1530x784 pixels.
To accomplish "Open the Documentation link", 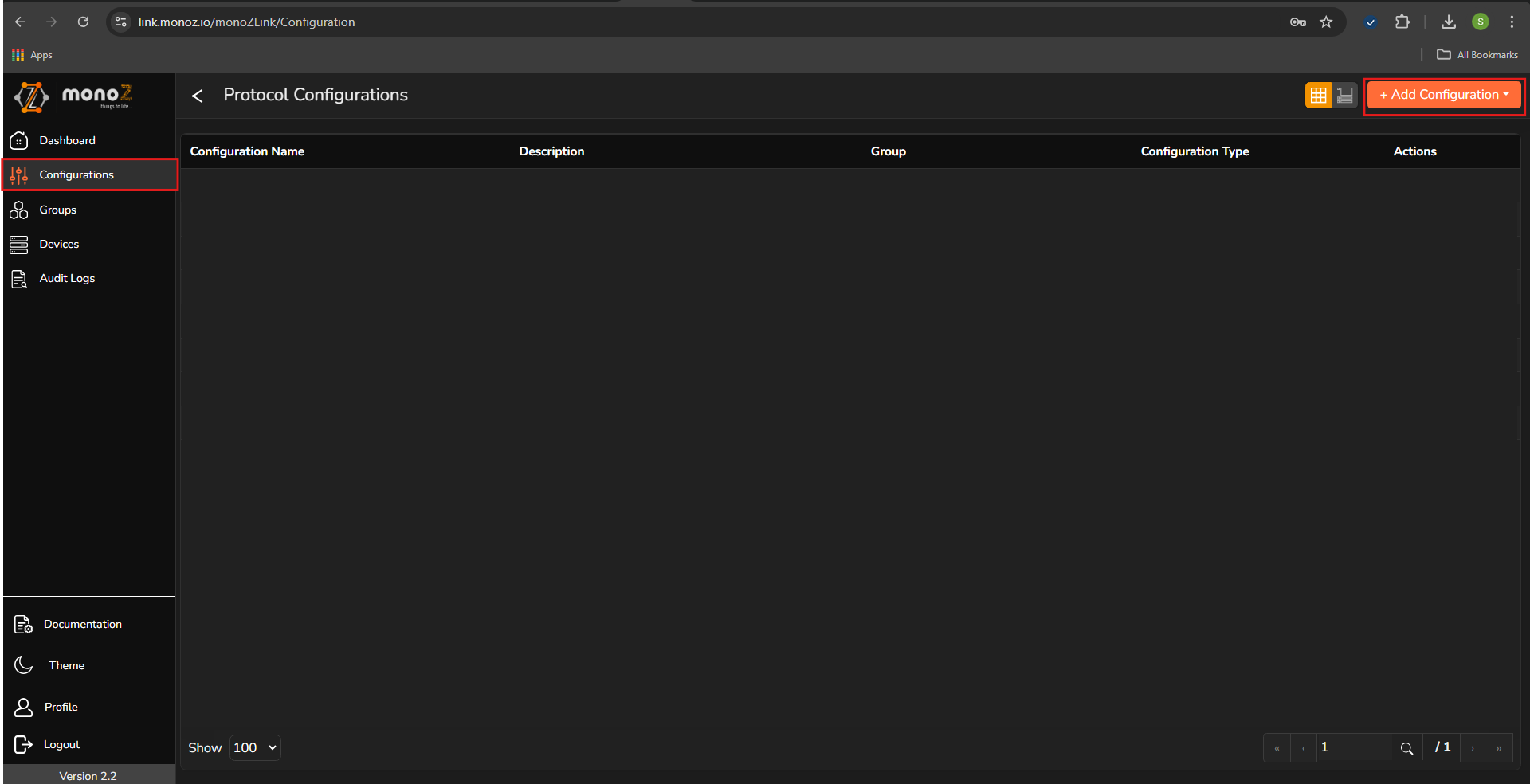I will (82, 625).
